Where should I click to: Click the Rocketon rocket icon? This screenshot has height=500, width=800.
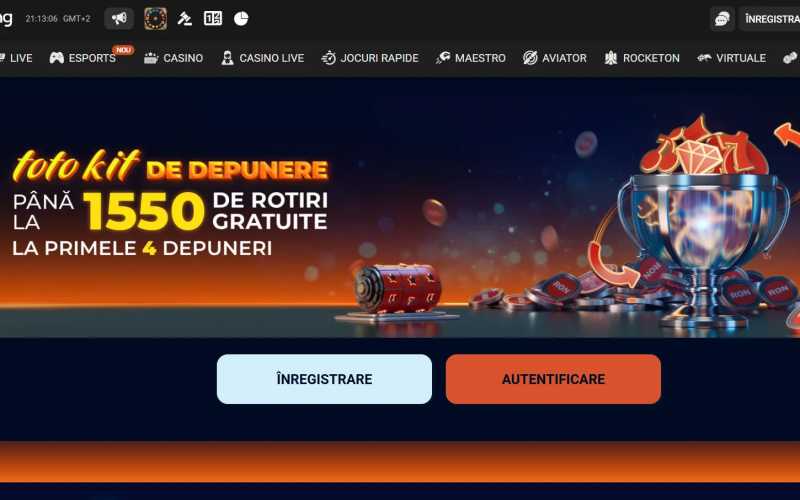click(x=611, y=58)
